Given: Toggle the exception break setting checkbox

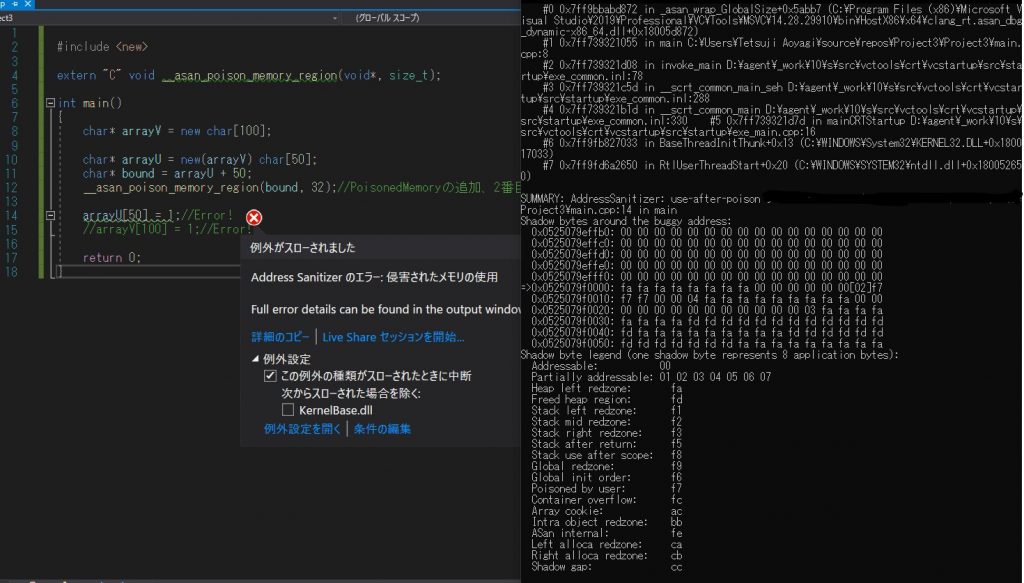Looking at the screenshot, I should pos(269,376).
